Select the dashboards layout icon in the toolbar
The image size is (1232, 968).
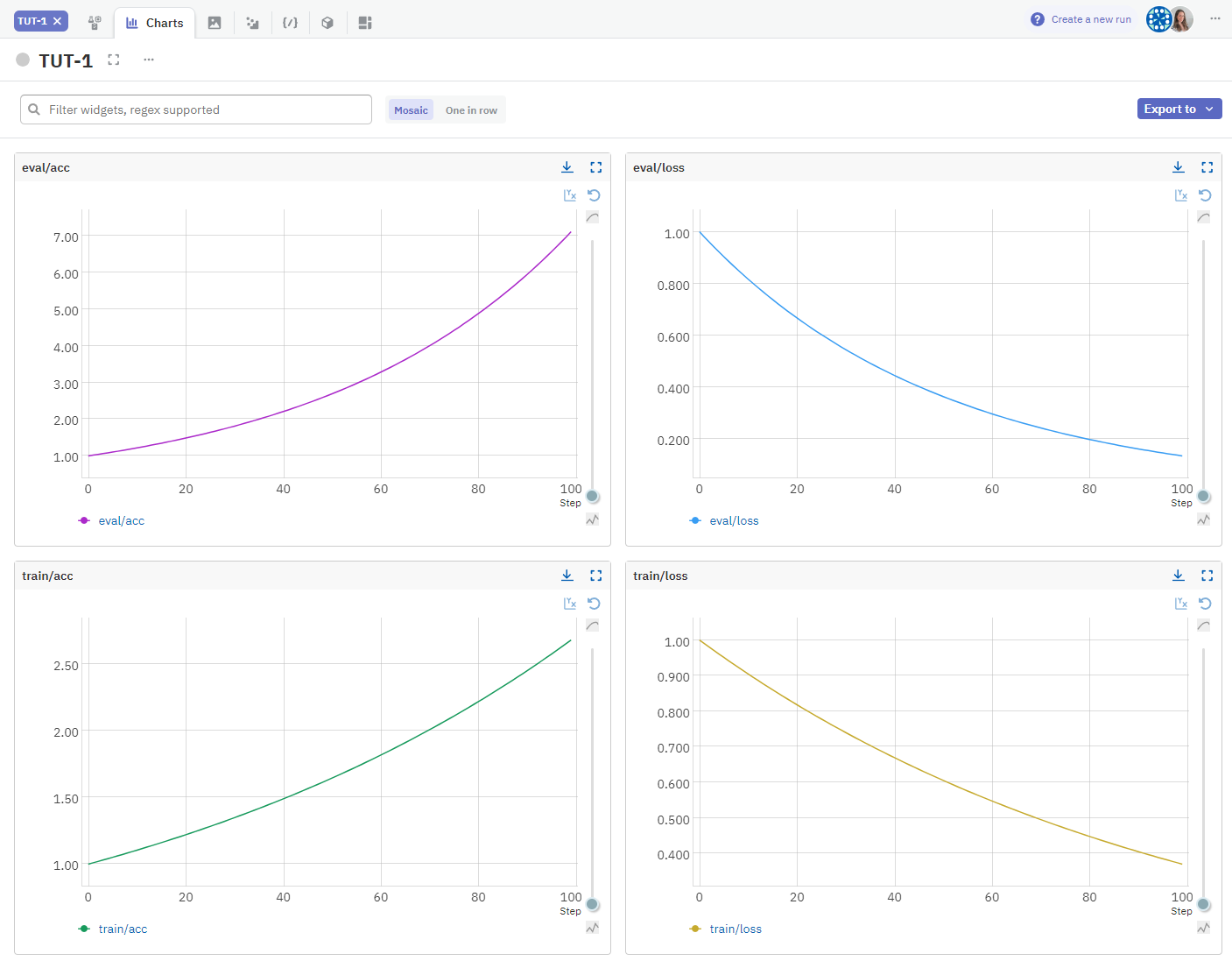point(364,22)
